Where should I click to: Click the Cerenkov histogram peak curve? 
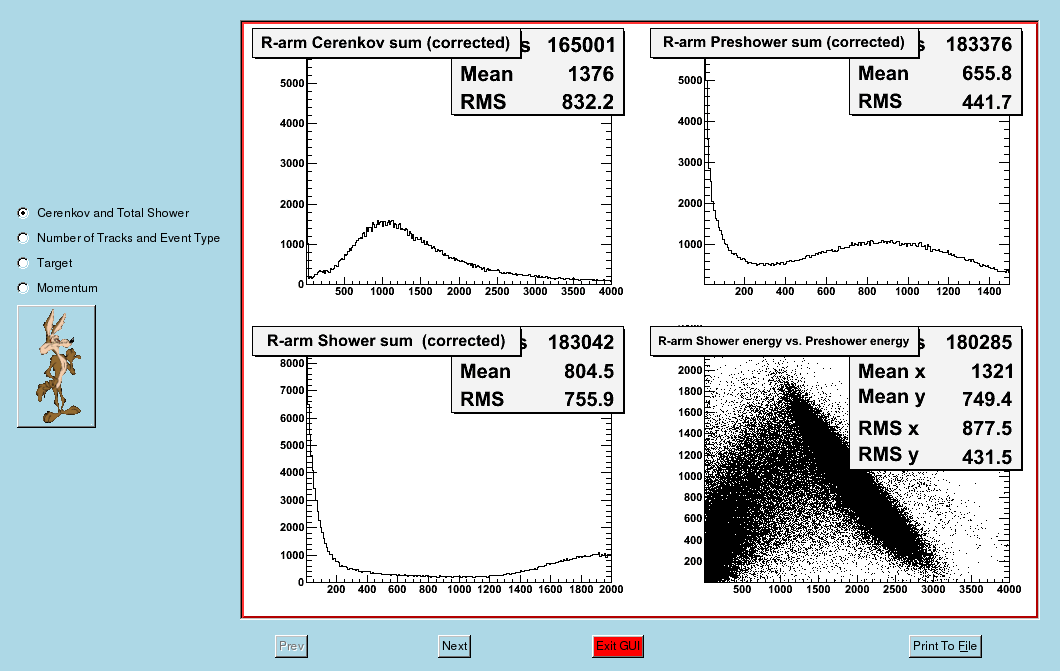pos(383,224)
